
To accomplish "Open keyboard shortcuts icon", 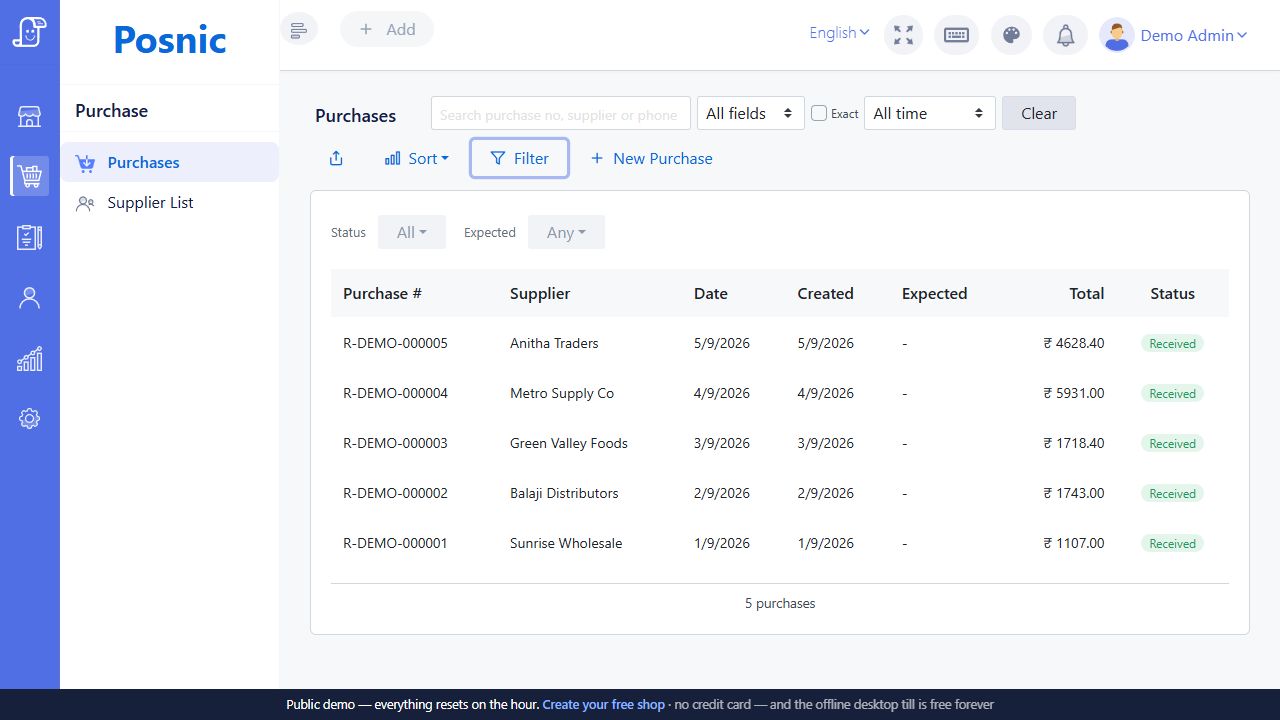I will [956, 35].
